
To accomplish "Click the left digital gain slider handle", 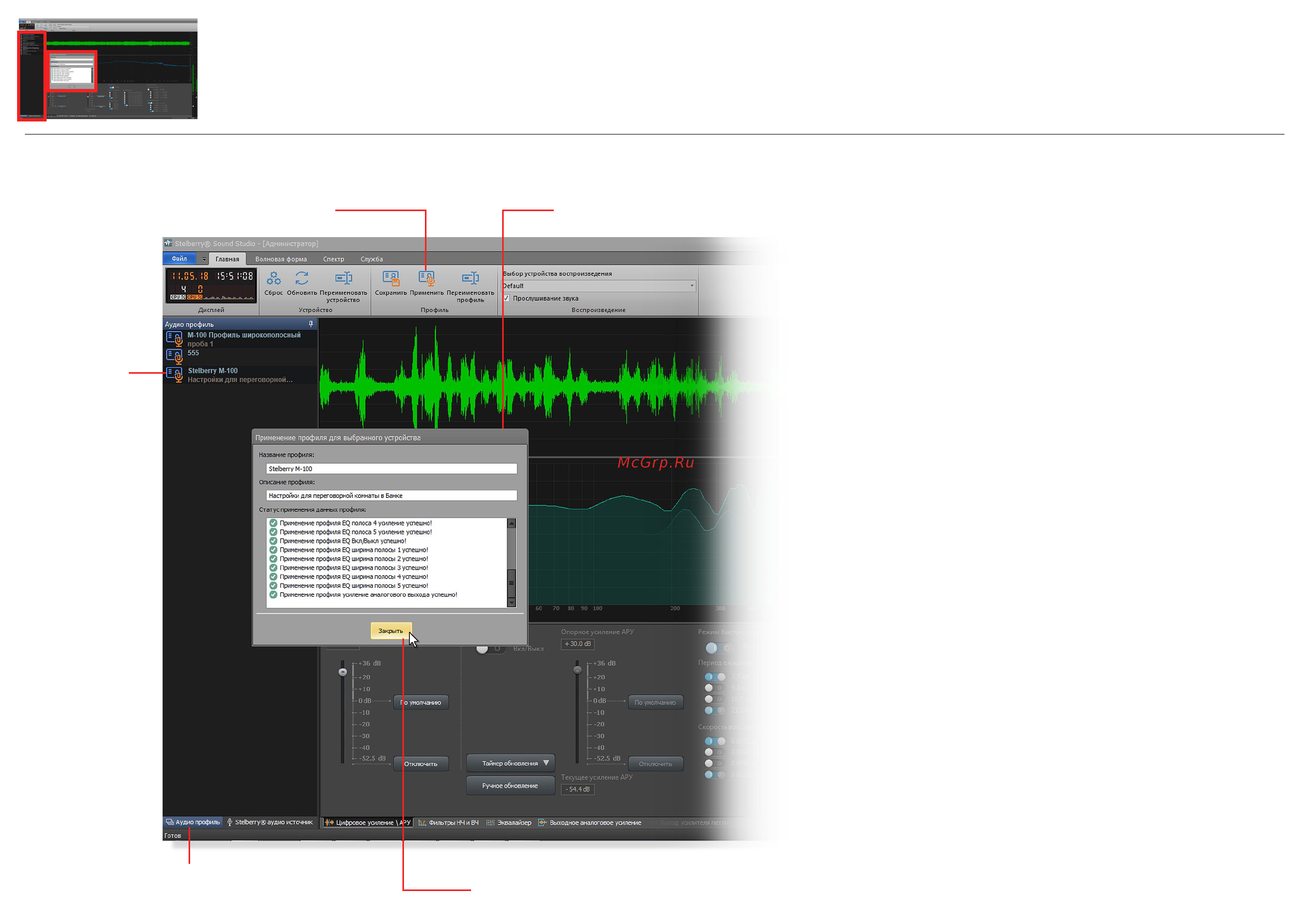I will pyautogui.click(x=343, y=672).
